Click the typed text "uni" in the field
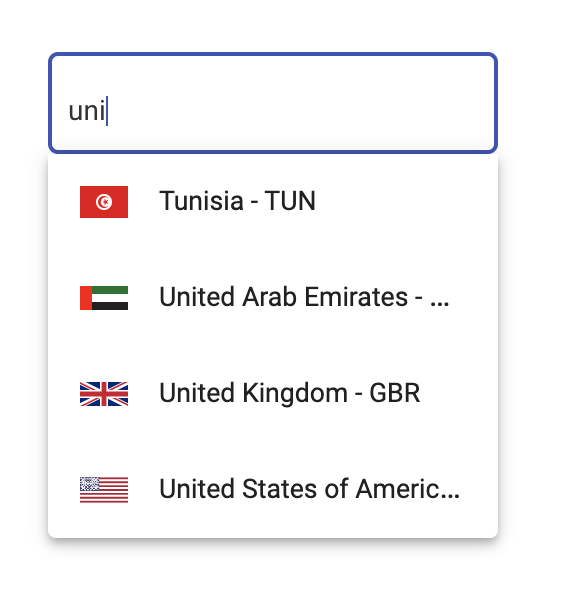This screenshot has width=570, height=602. click(x=87, y=111)
